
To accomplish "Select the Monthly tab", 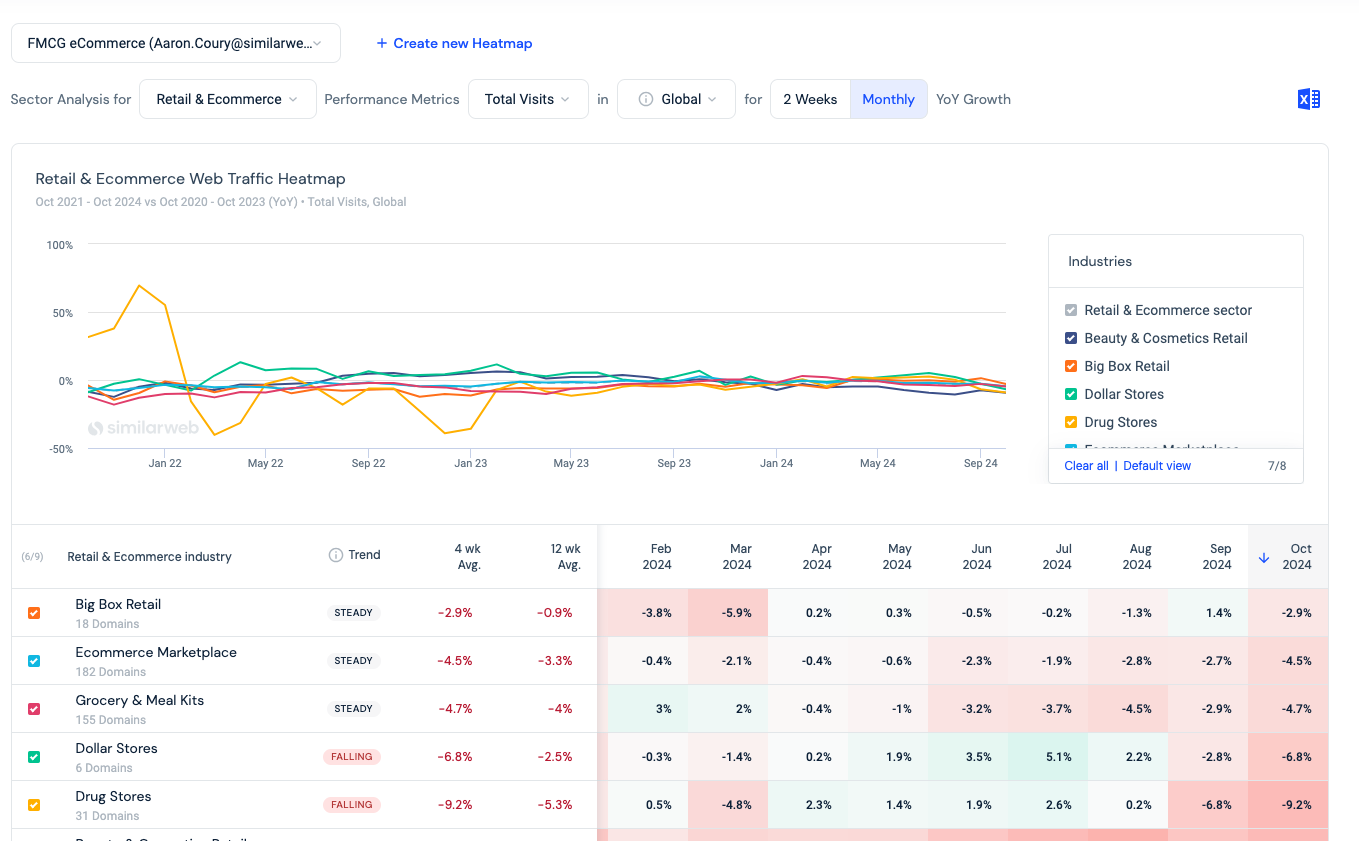I will (x=888, y=99).
